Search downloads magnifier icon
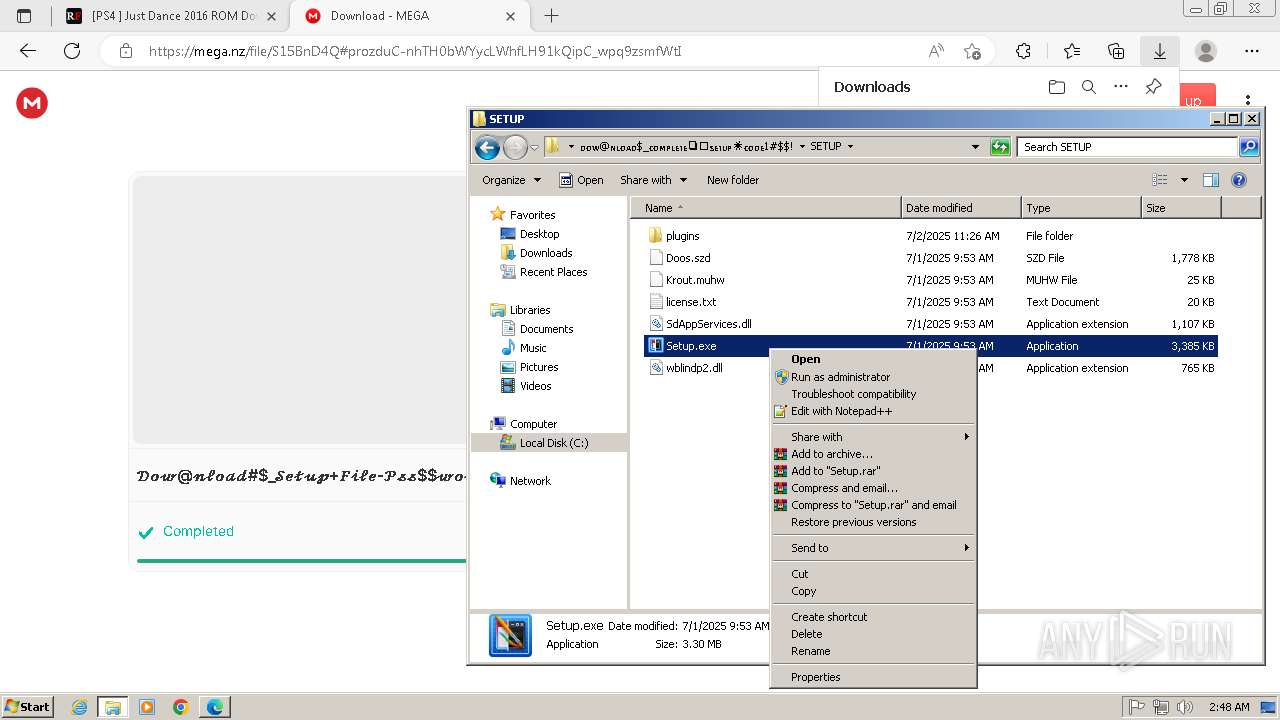 point(1089,87)
